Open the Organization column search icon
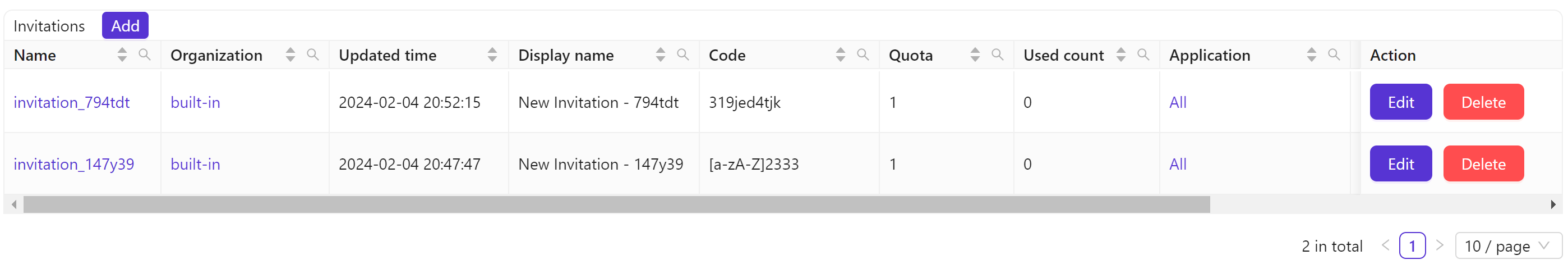The height and width of the screenshot is (264, 1568). tap(313, 55)
